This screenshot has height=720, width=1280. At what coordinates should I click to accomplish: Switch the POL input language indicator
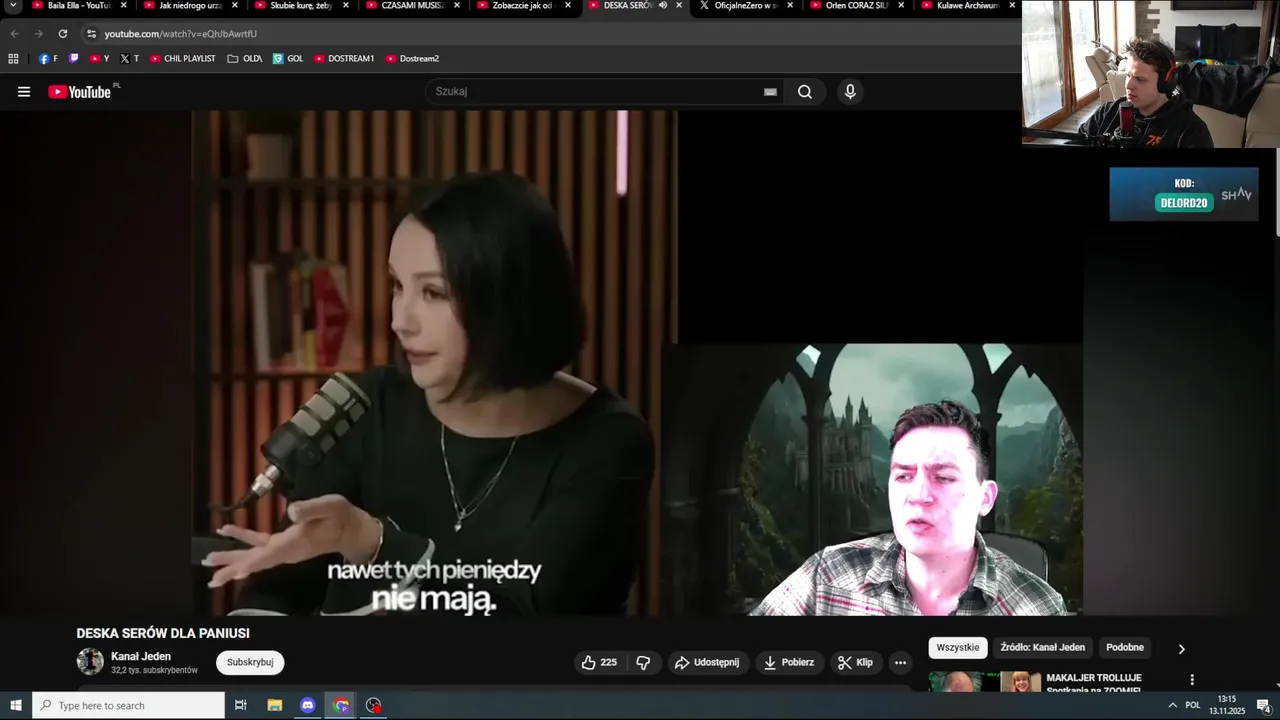1192,706
